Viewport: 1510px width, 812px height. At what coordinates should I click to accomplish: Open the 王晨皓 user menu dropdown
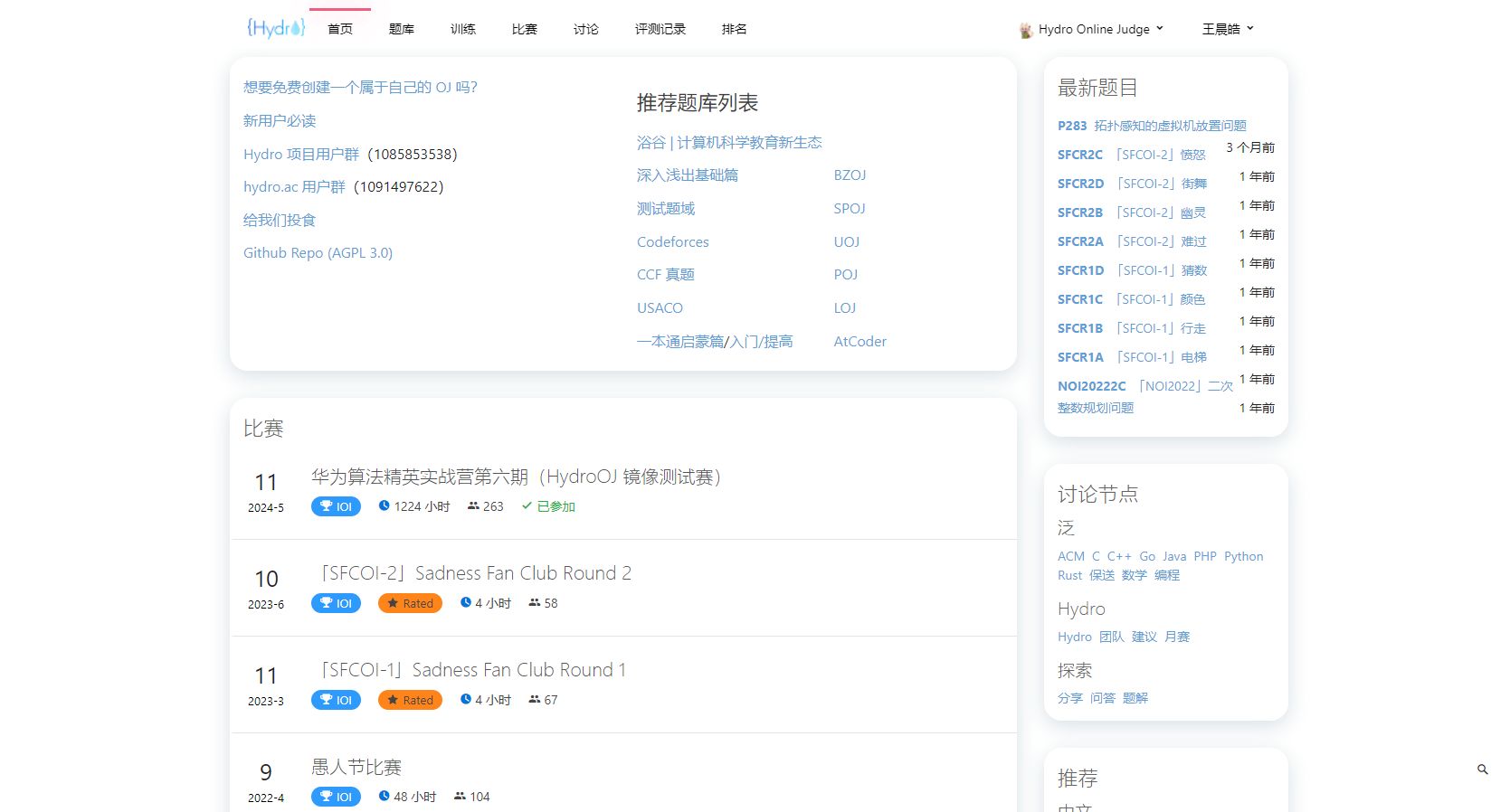tap(1228, 29)
